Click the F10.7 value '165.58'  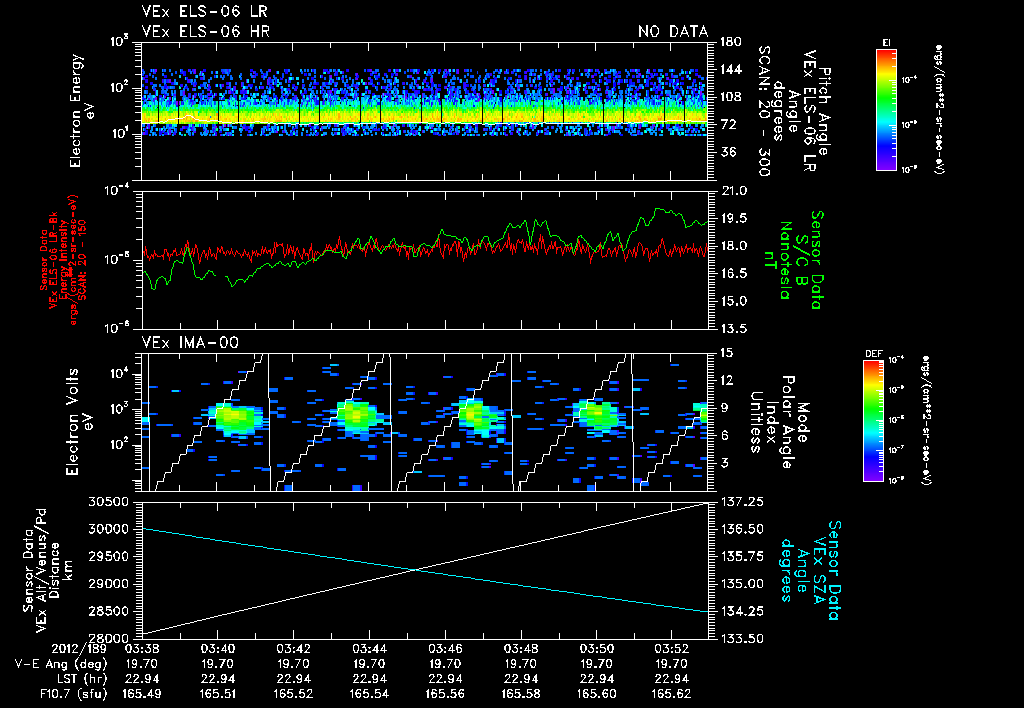(x=520, y=694)
